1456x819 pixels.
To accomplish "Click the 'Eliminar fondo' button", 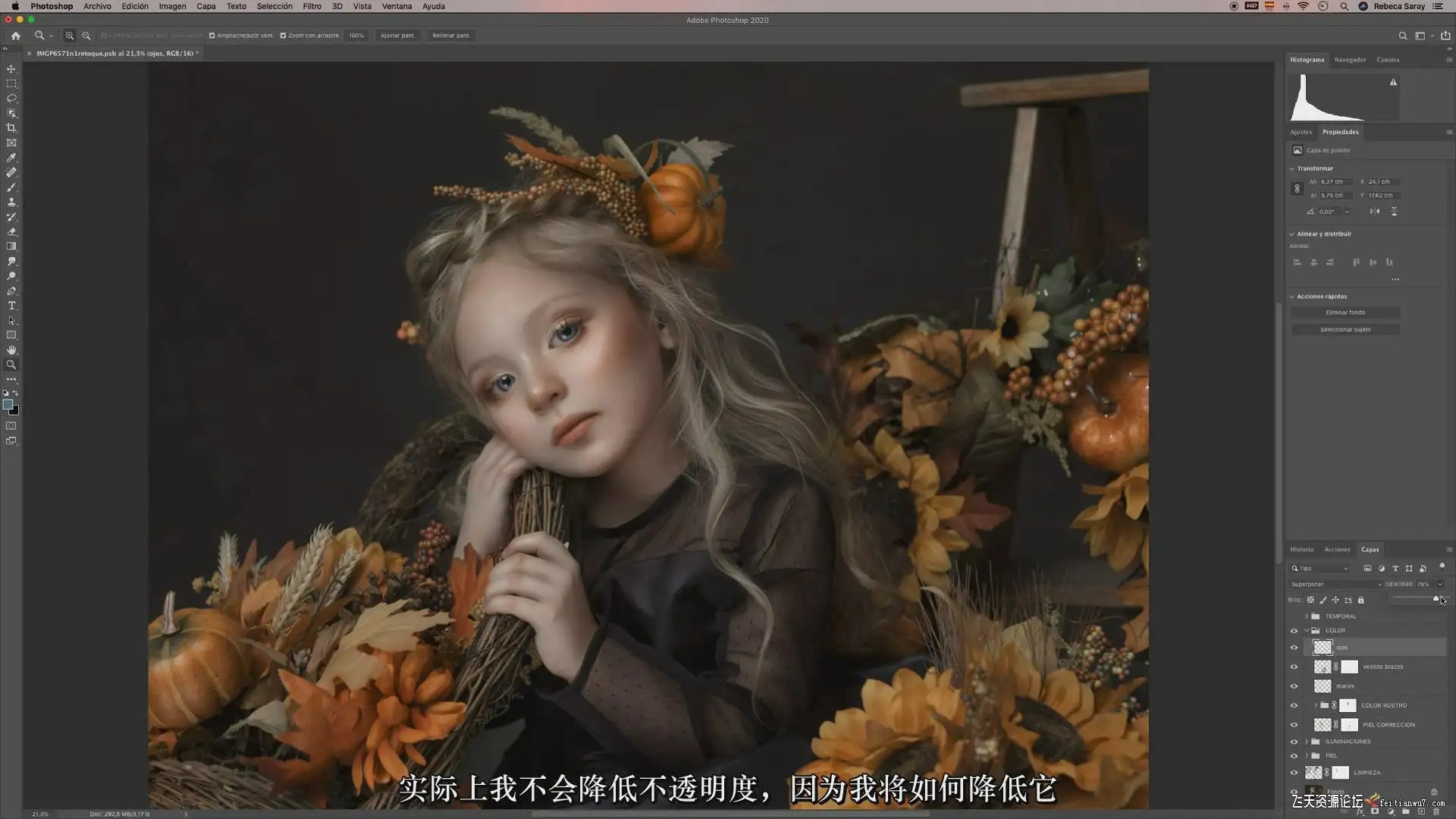I will tap(1345, 312).
